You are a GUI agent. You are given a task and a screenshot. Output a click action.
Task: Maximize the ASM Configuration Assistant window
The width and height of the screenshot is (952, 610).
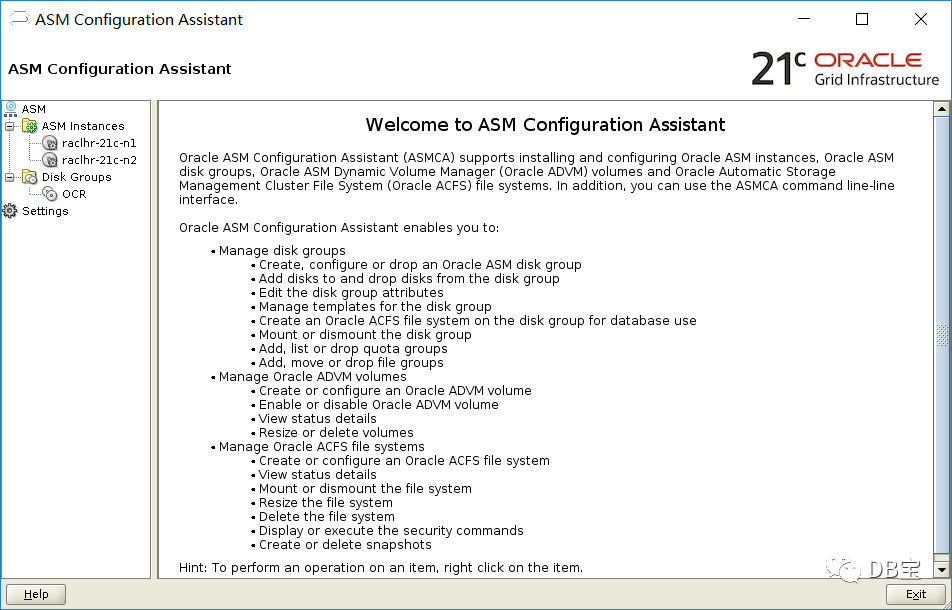(862, 19)
